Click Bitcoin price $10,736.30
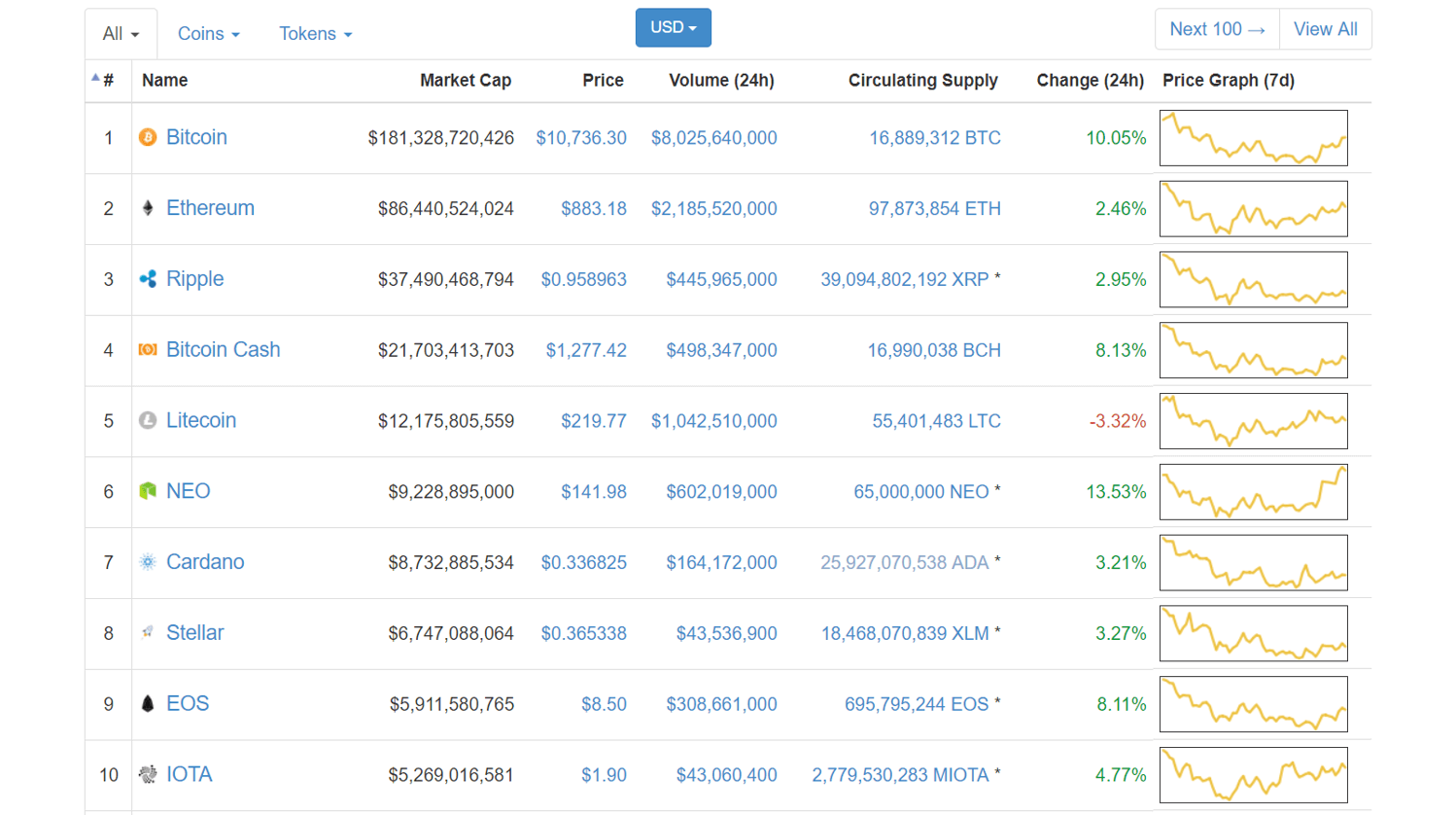 point(581,138)
